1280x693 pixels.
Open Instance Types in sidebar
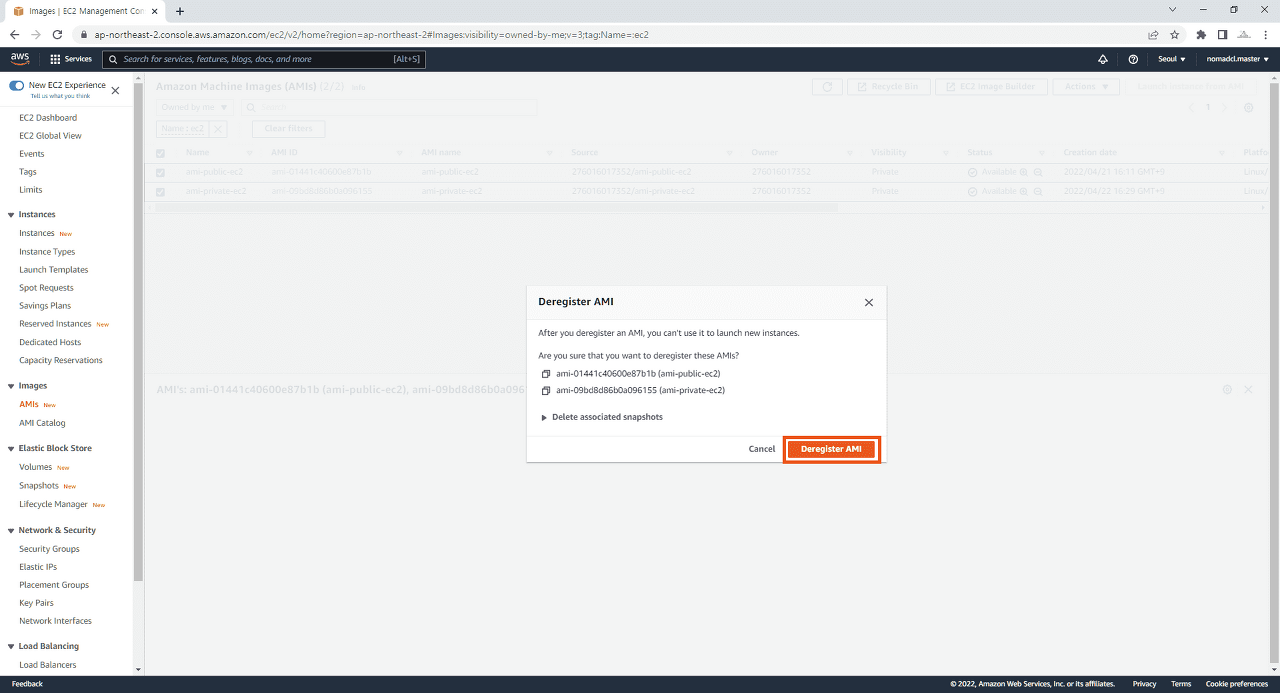coord(47,252)
